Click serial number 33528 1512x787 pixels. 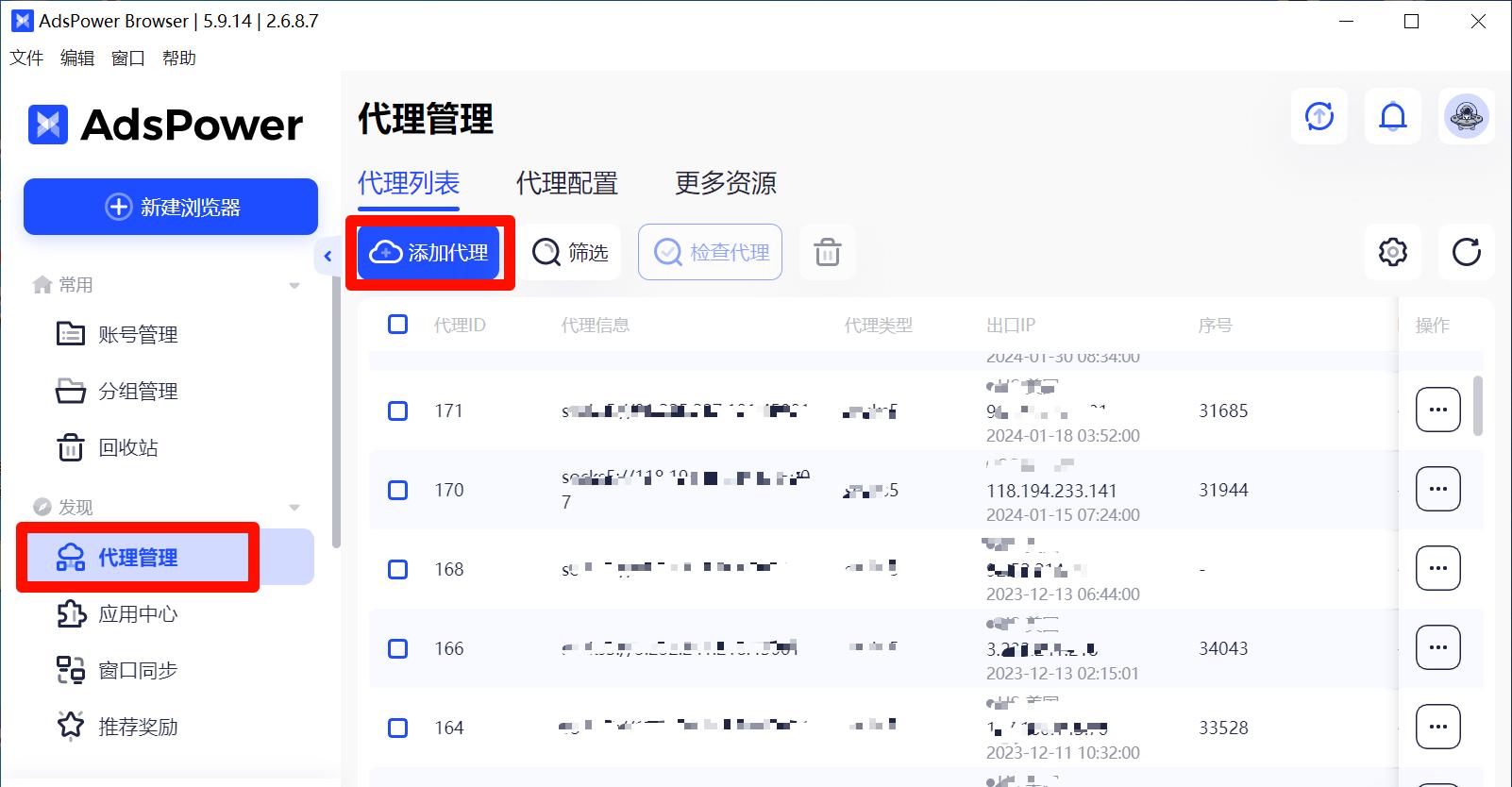(x=1223, y=728)
